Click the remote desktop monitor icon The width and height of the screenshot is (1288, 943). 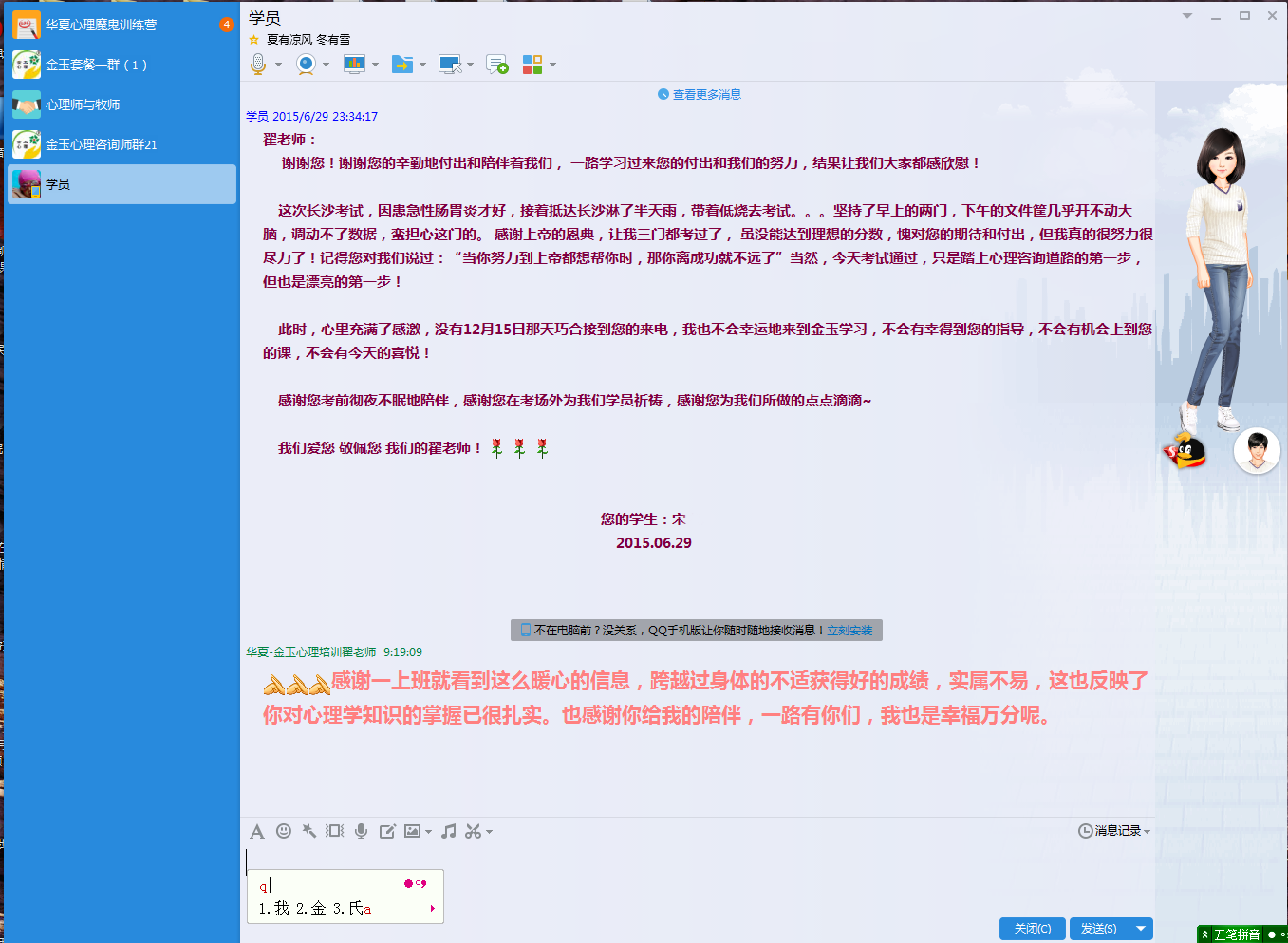(450, 65)
